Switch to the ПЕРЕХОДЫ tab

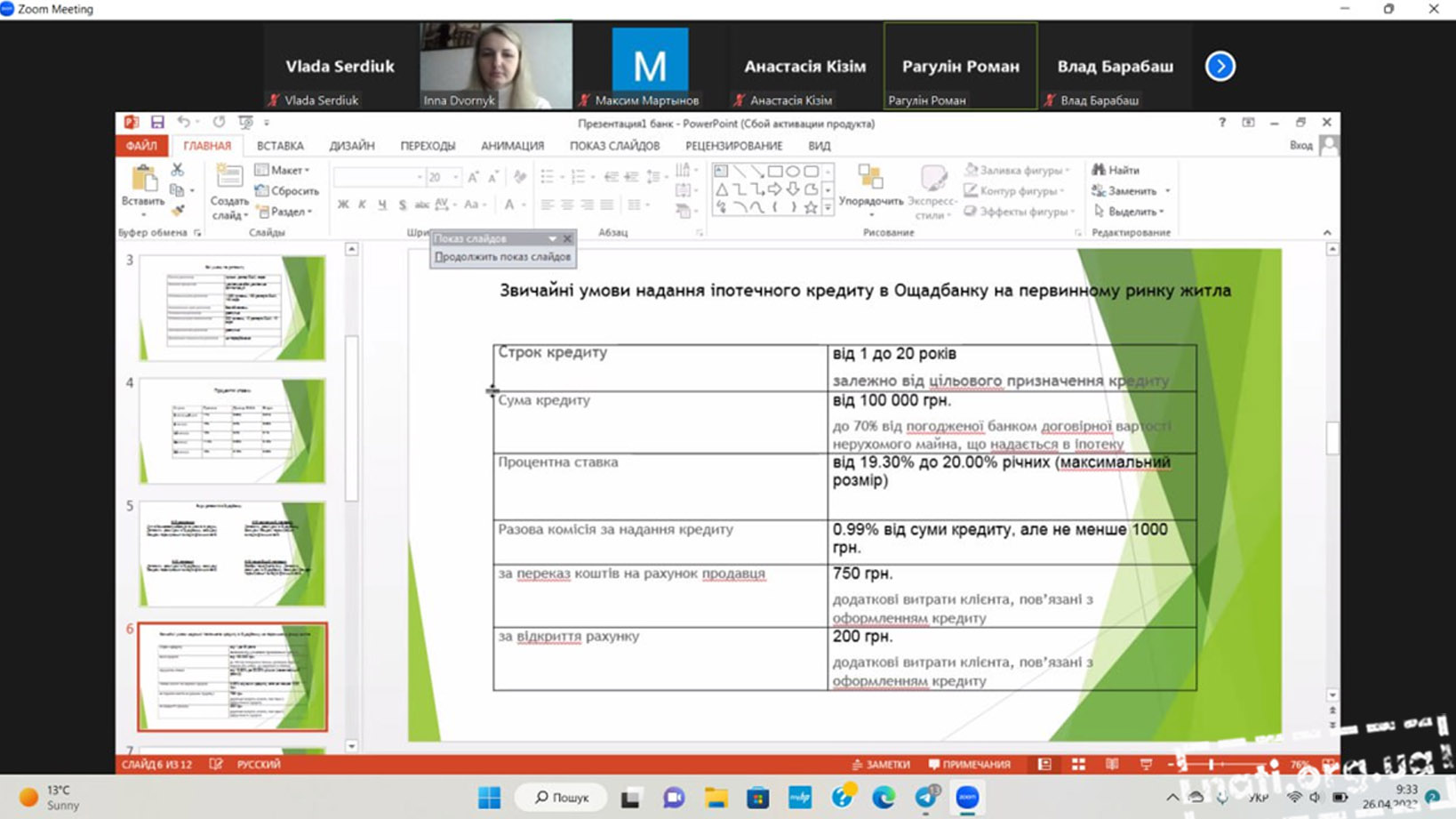point(428,146)
